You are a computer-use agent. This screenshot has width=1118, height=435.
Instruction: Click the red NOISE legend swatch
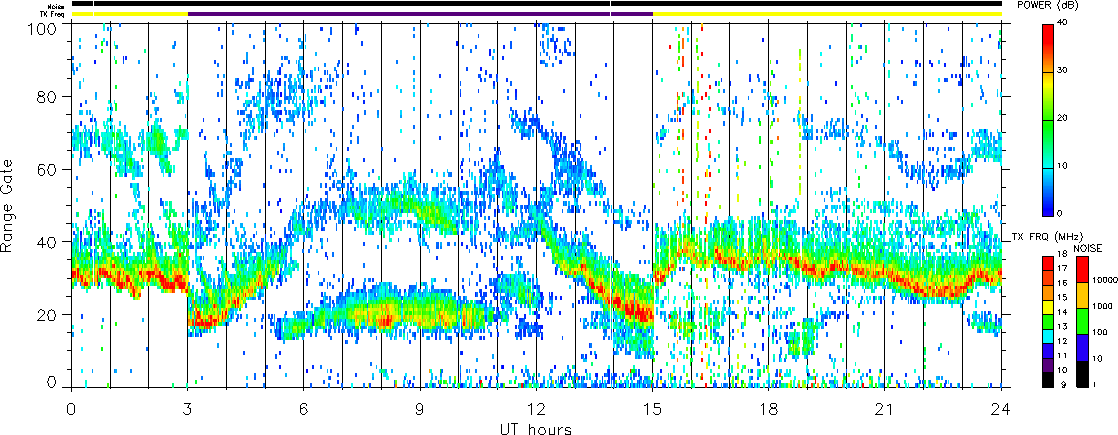point(1082,269)
